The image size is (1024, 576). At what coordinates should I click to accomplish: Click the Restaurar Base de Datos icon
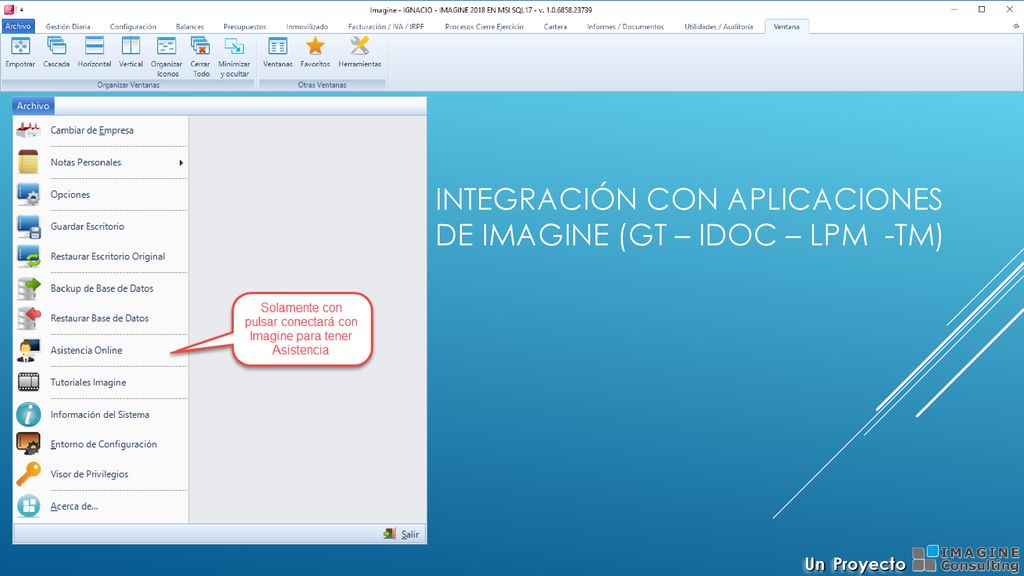[x=28, y=318]
